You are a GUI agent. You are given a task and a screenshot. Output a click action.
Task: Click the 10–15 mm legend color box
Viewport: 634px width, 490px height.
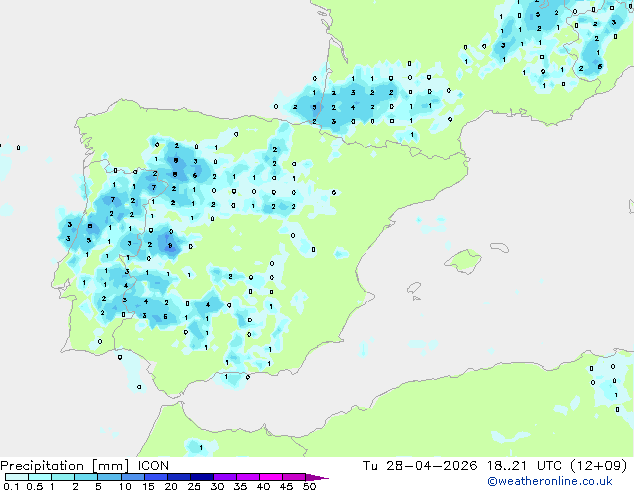132,477
